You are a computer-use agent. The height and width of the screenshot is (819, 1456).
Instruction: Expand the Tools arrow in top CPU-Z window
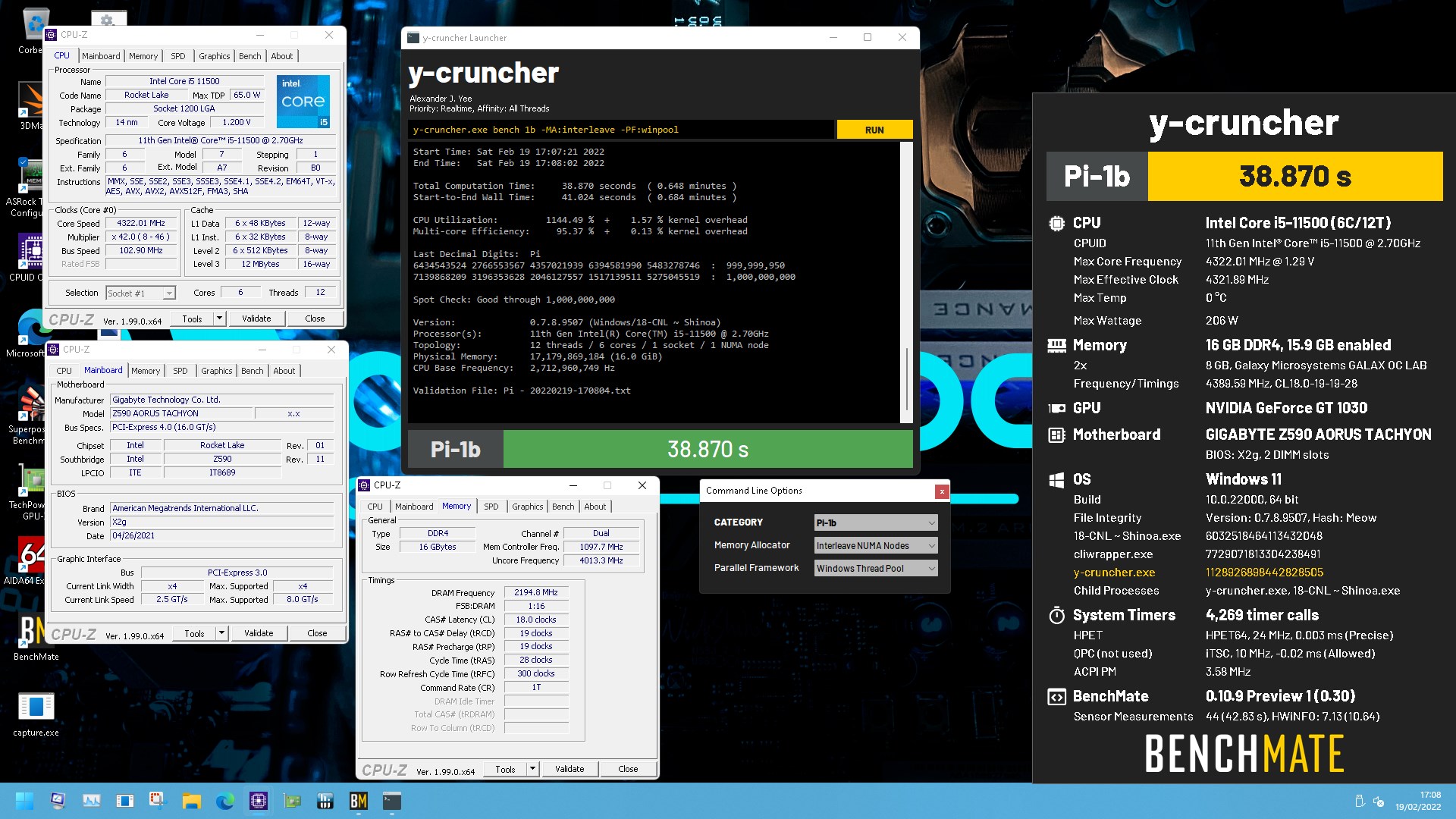[x=219, y=318]
